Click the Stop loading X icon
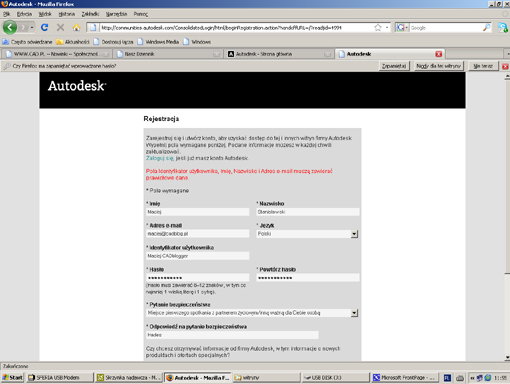 60,27
